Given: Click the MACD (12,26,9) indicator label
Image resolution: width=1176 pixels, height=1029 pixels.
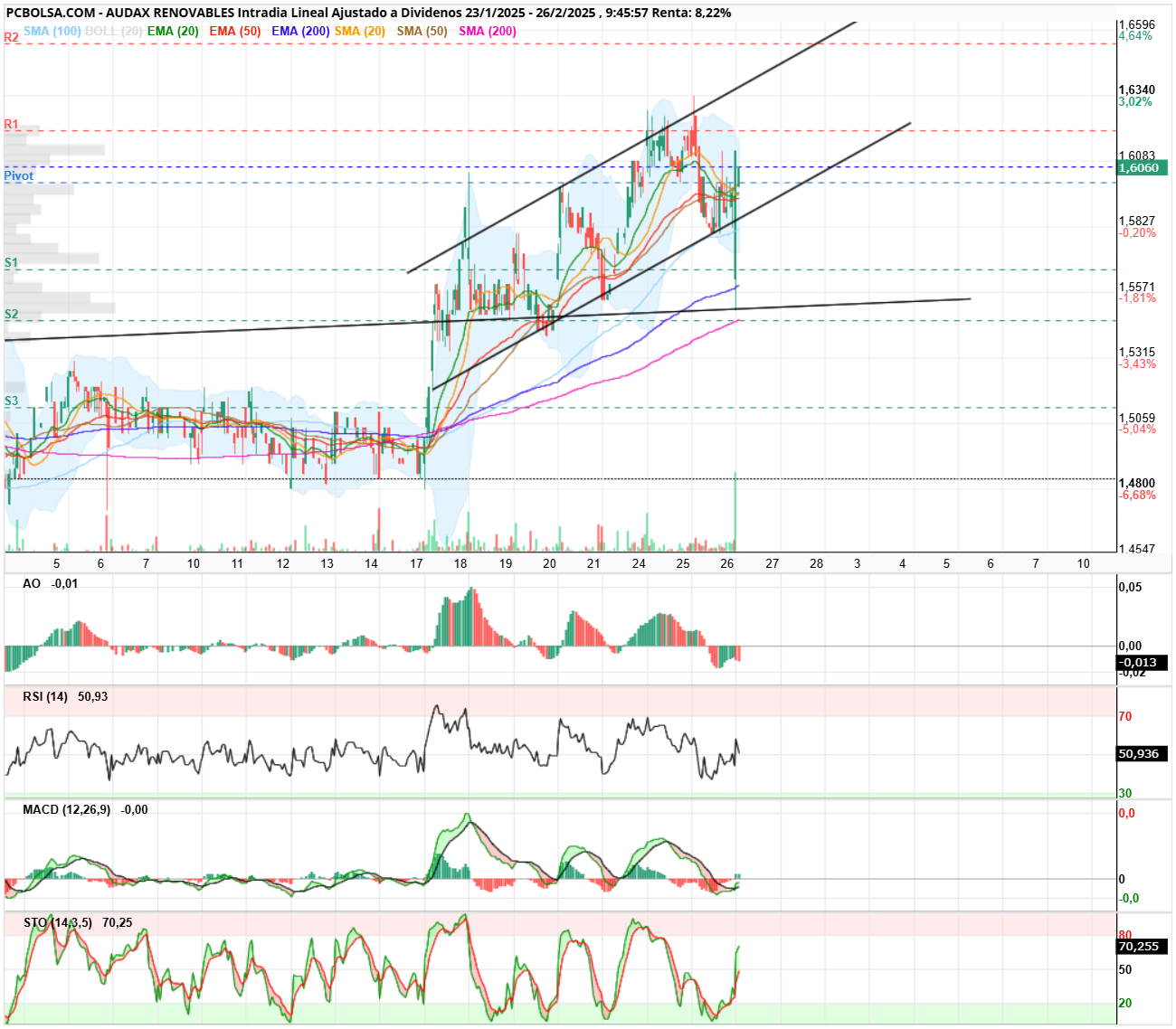Looking at the screenshot, I should [67, 810].
